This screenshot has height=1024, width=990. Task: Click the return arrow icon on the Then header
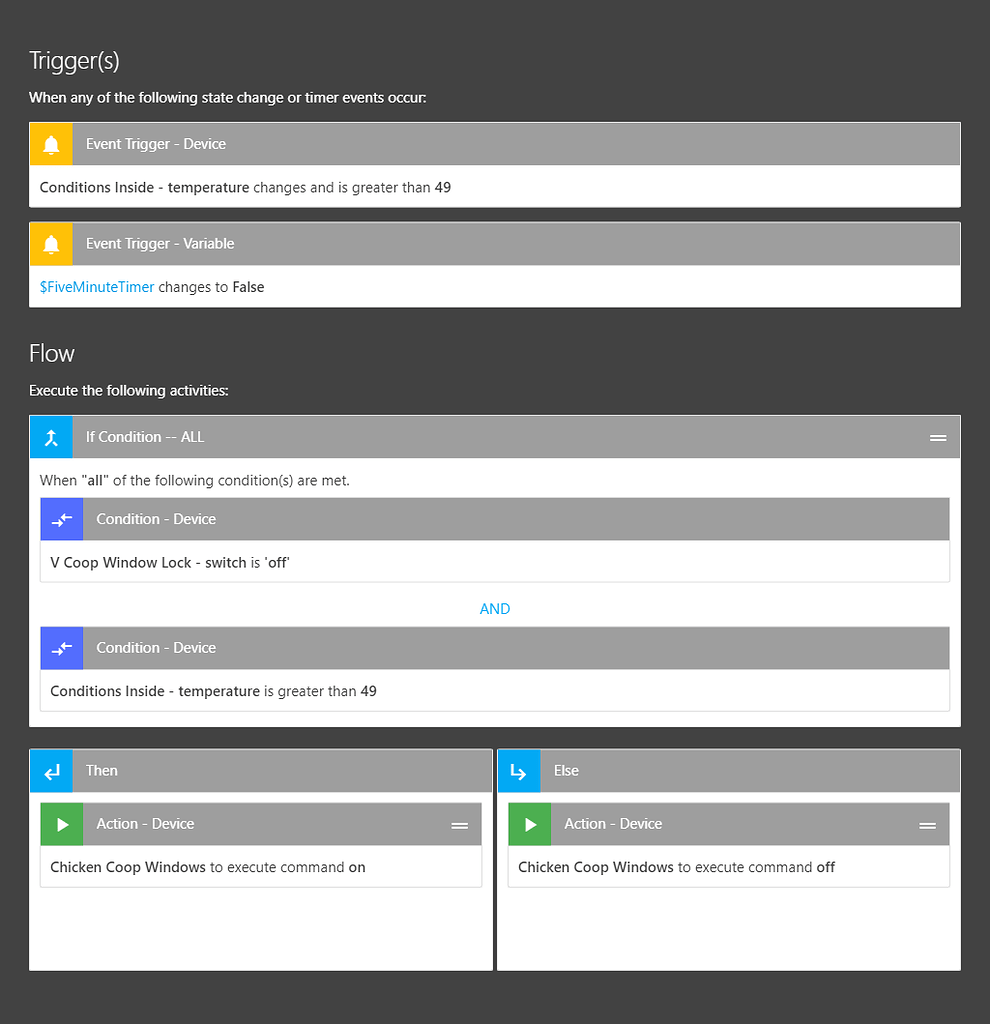(x=51, y=770)
